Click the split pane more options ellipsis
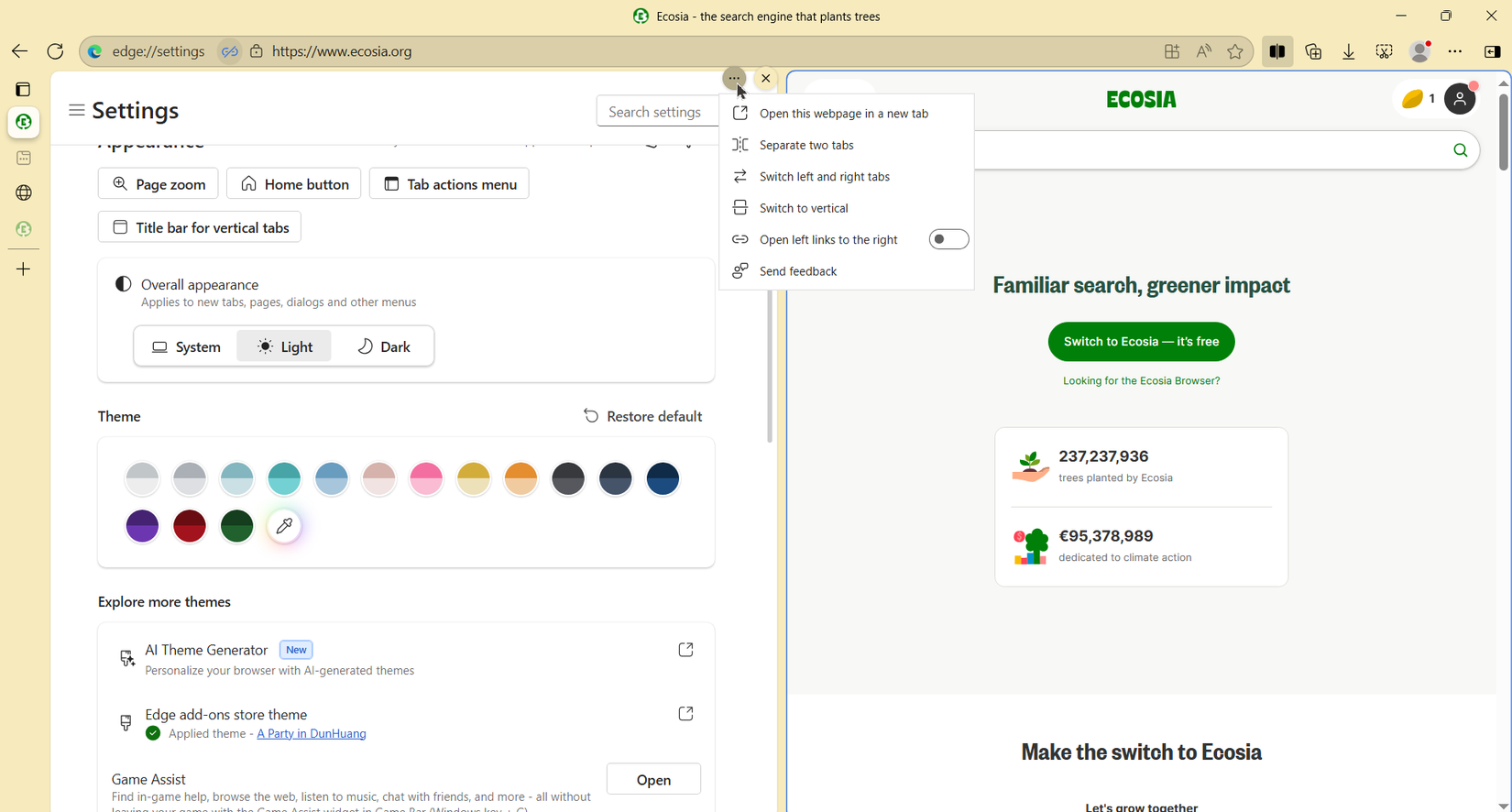Image resolution: width=1512 pixels, height=812 pixels. coord(734,78)
